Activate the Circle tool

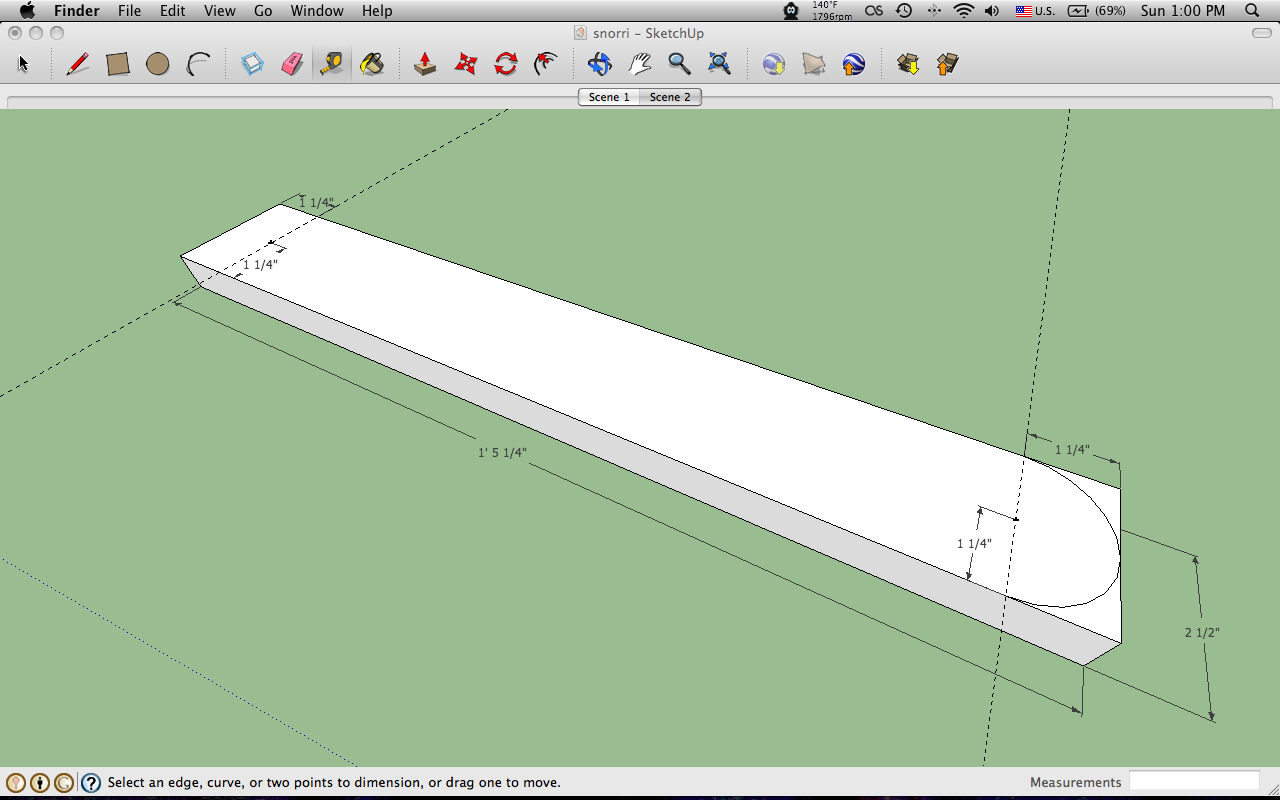point(158,65)
